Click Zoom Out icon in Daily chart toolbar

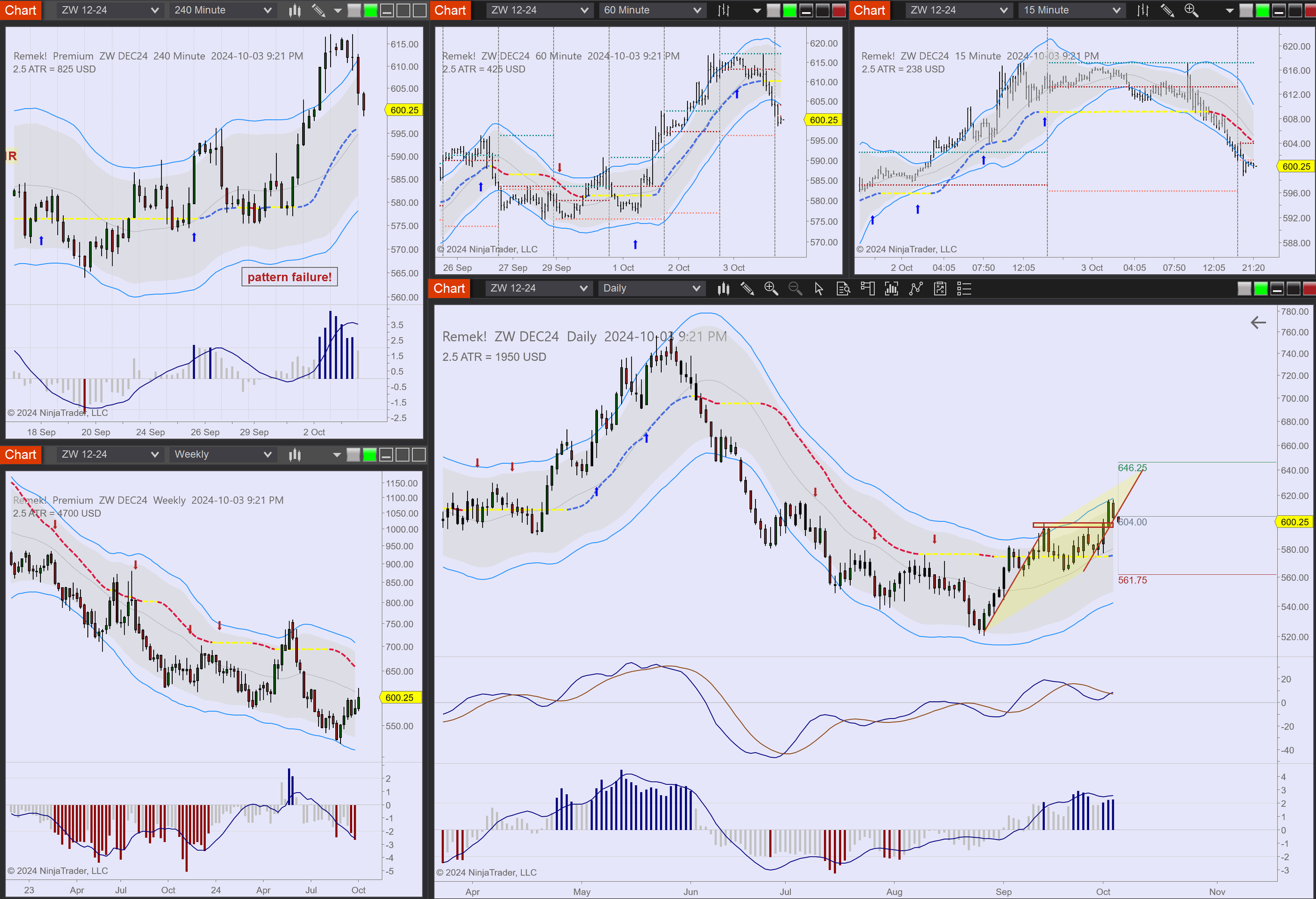(795, 289)
